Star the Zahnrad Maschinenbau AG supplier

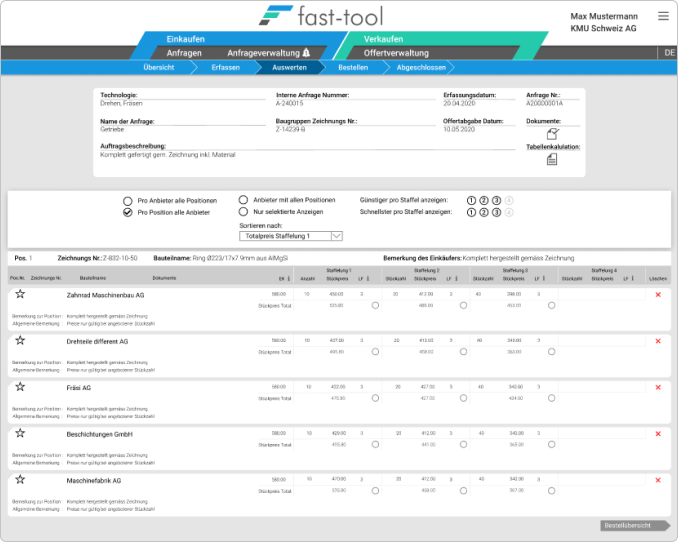[20, 294]
